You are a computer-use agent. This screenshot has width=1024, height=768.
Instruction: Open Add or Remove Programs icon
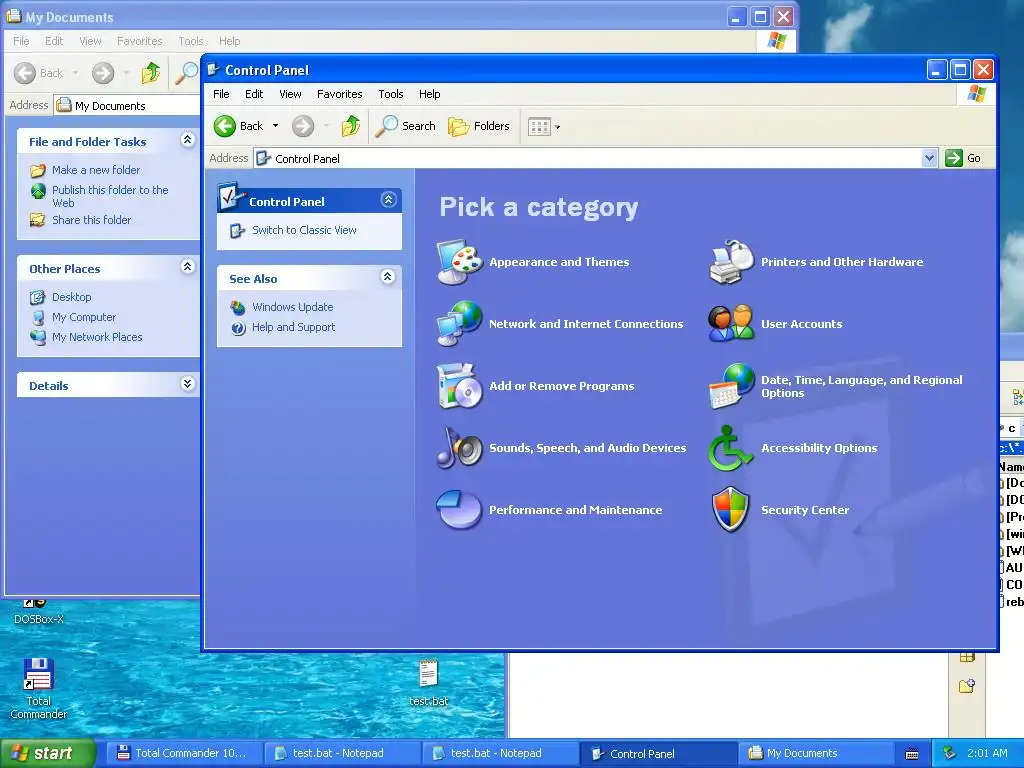coord(460,385)
